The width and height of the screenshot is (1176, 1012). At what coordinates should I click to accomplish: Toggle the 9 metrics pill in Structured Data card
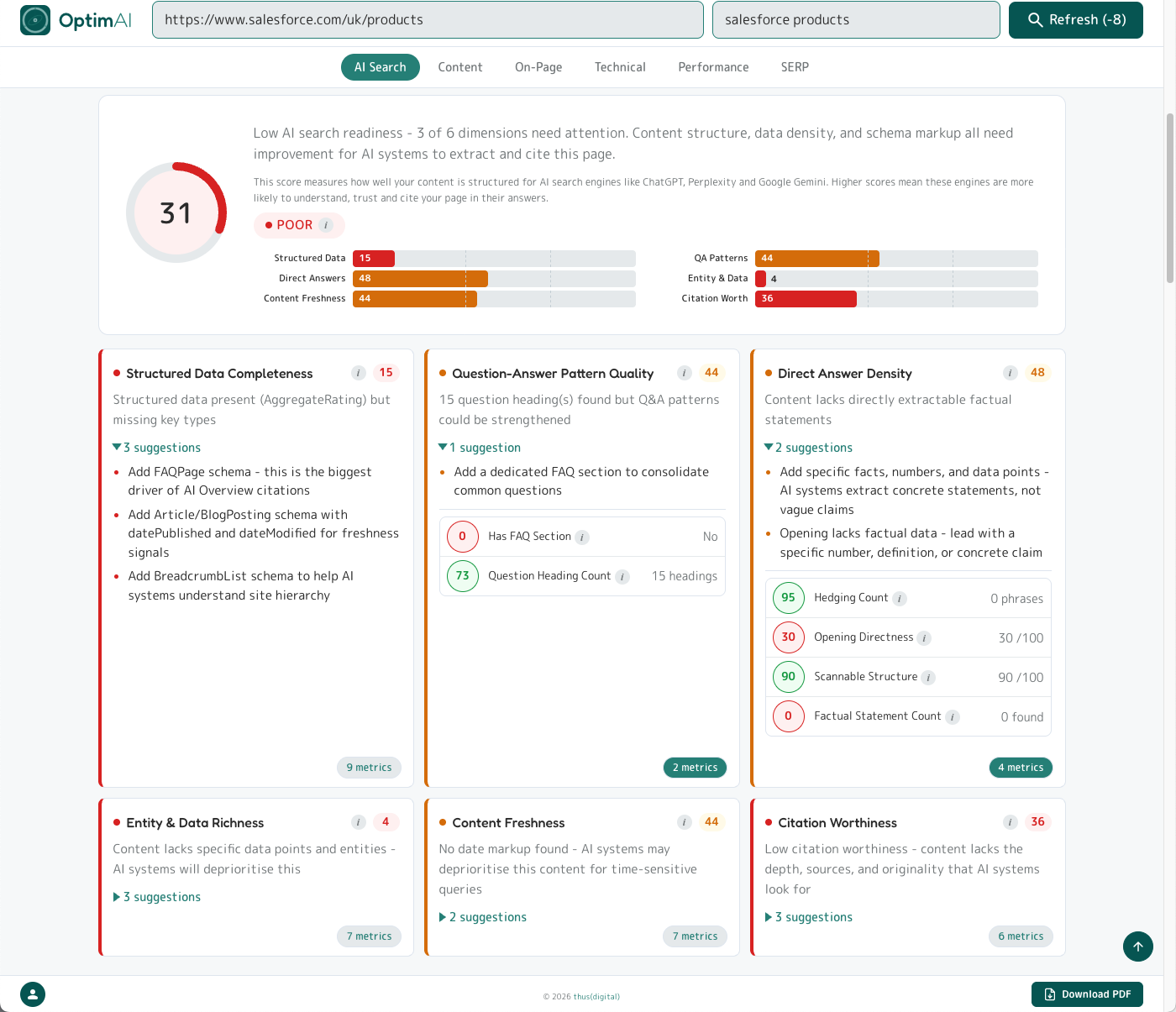[370, 768]
